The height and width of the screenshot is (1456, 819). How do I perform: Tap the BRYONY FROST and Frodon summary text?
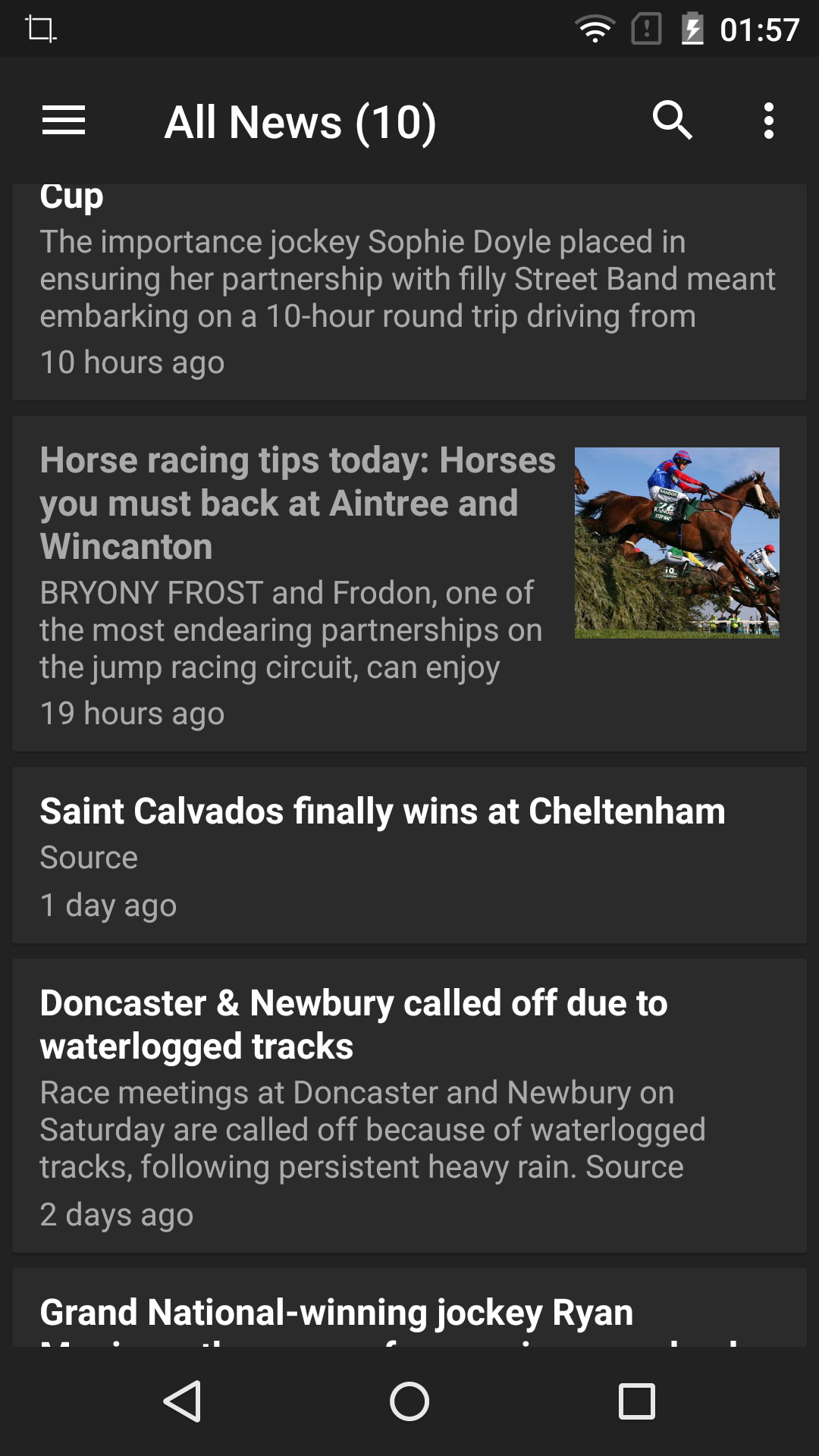(x=291, y=630)
